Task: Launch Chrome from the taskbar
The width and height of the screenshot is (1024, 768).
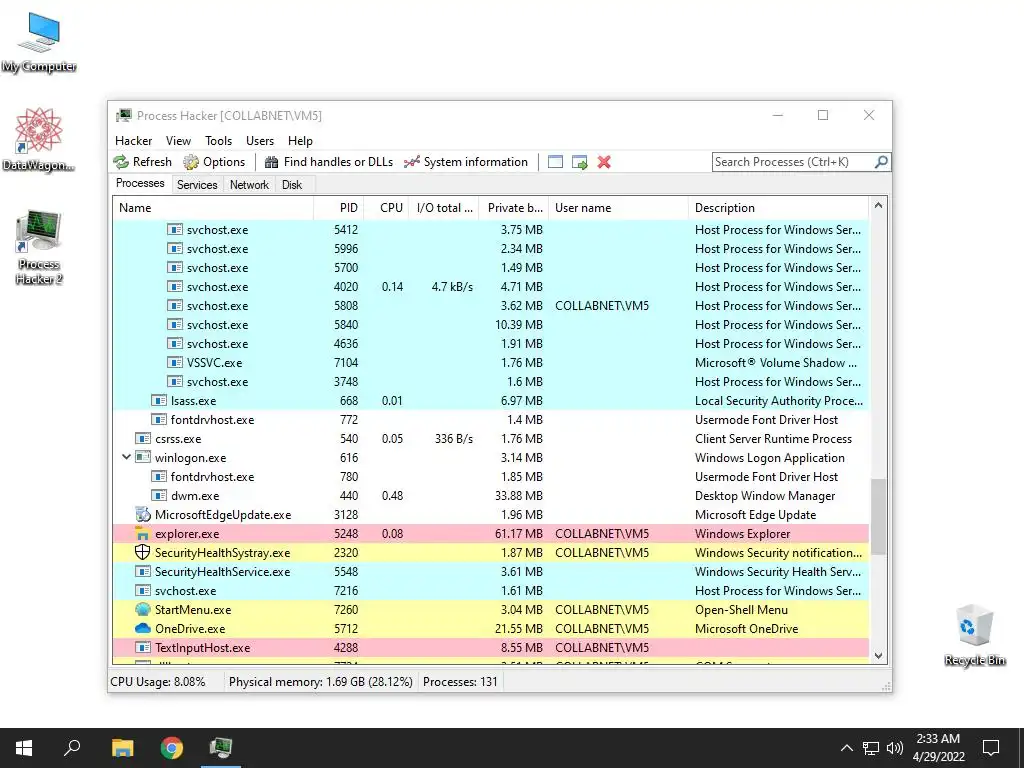Action: tap(172, 748)
